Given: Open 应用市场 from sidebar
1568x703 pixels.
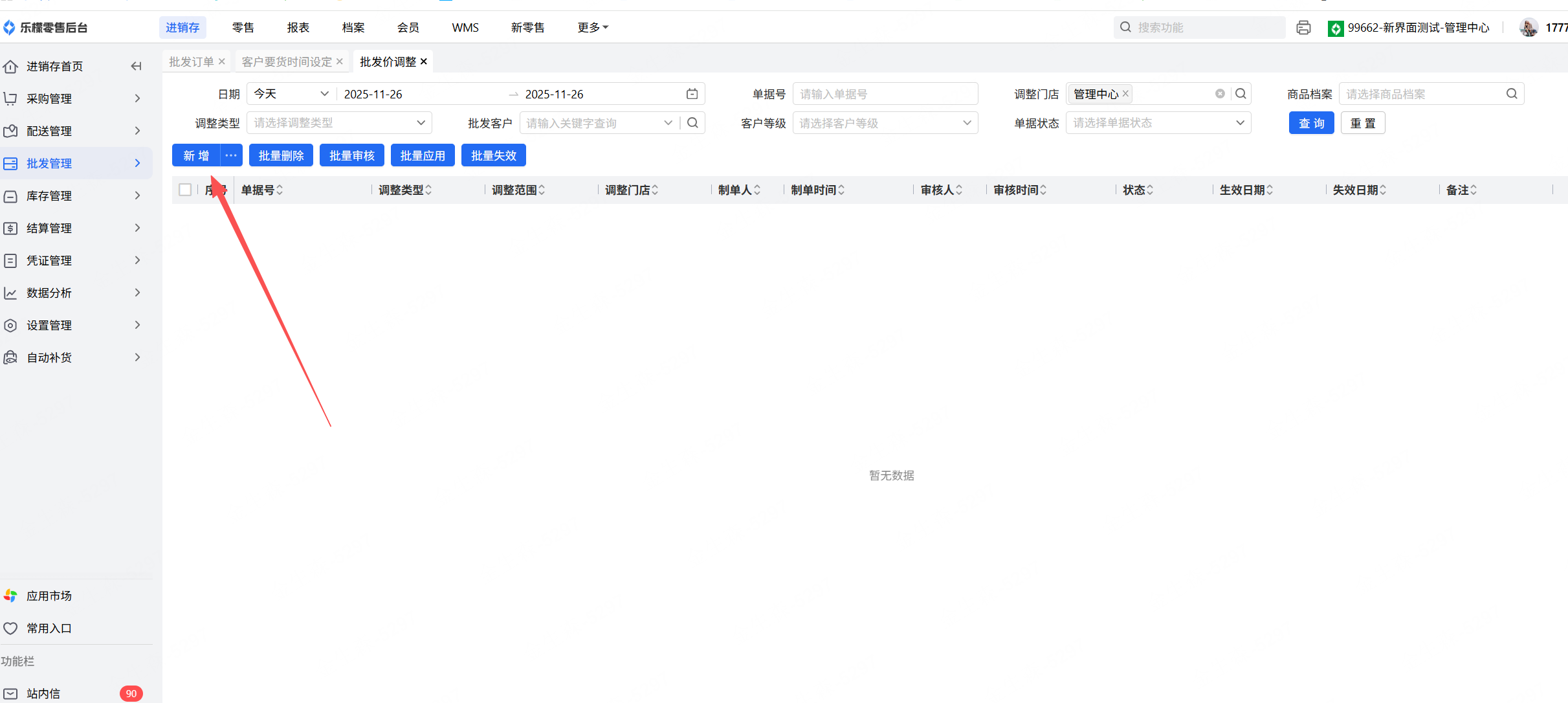Looking at the screenshot, I should coord(49,596).
